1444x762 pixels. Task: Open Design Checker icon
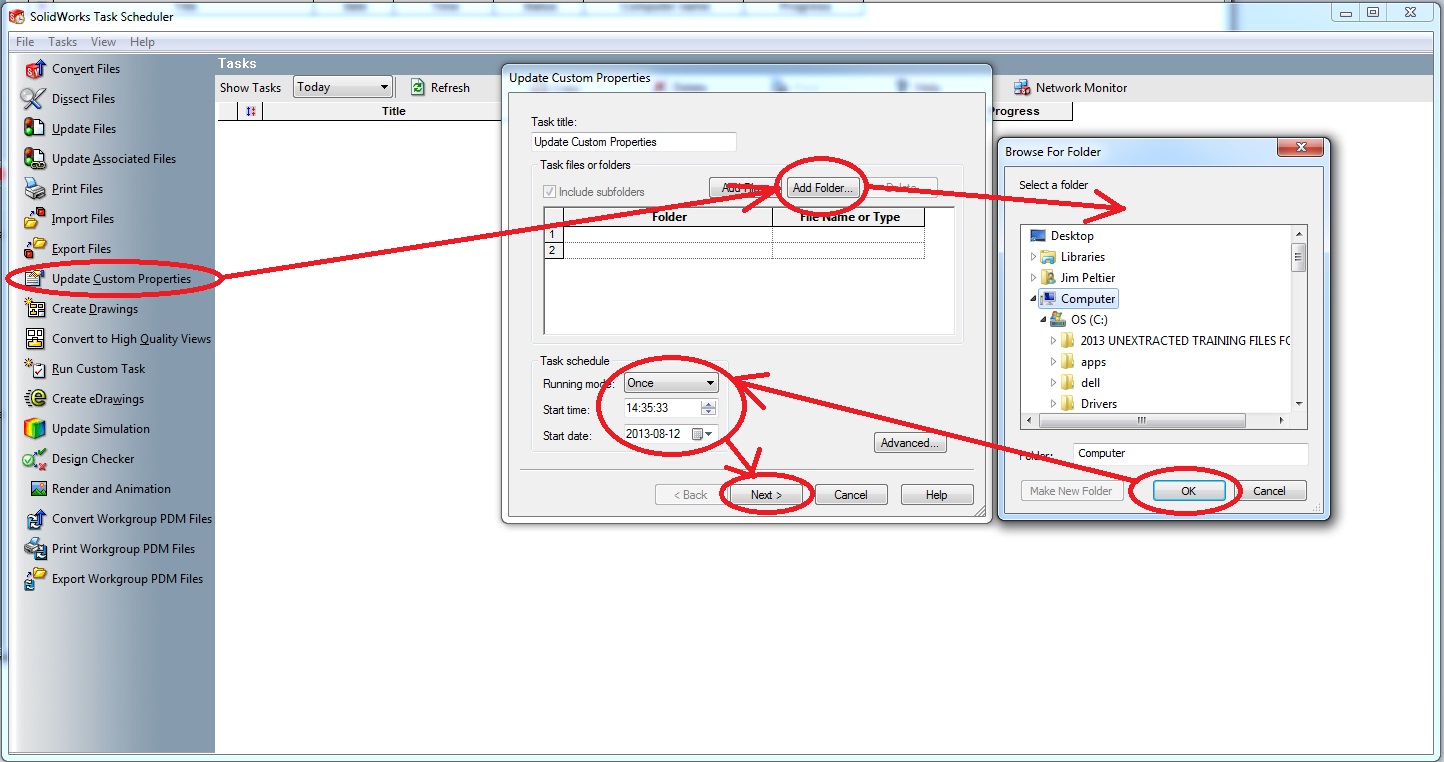[35, 459]
